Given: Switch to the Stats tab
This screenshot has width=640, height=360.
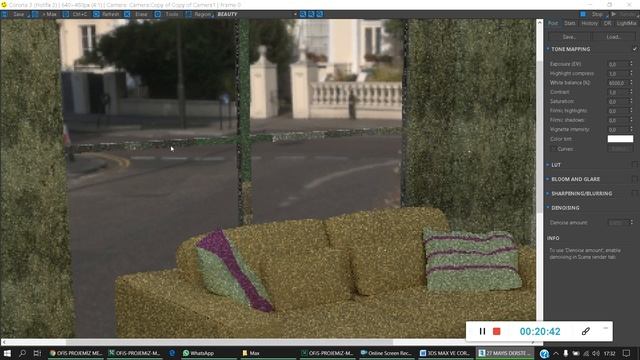Looking at the screenshot, I should 570,24.
